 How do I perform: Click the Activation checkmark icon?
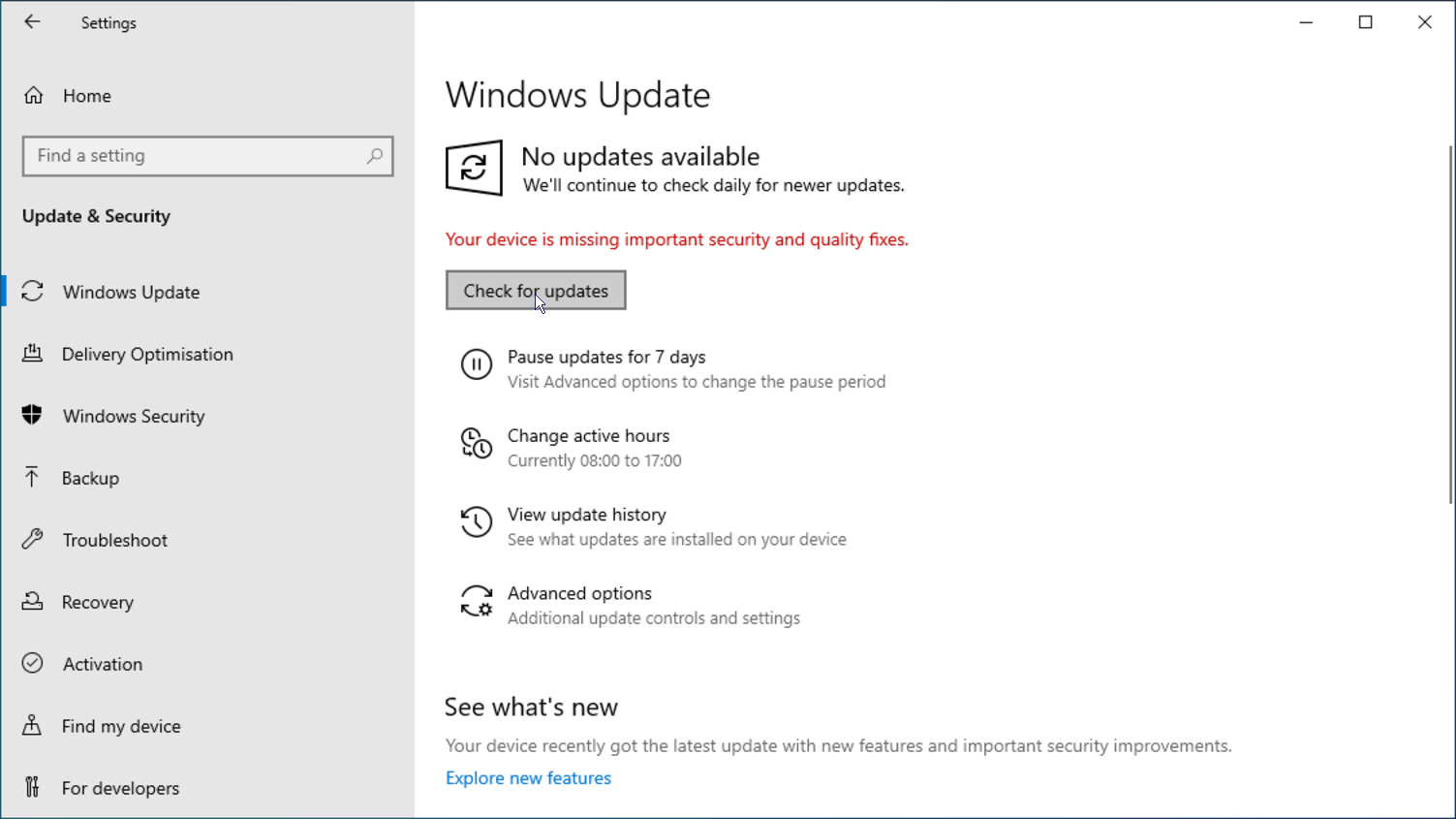[x=33, y=663]
